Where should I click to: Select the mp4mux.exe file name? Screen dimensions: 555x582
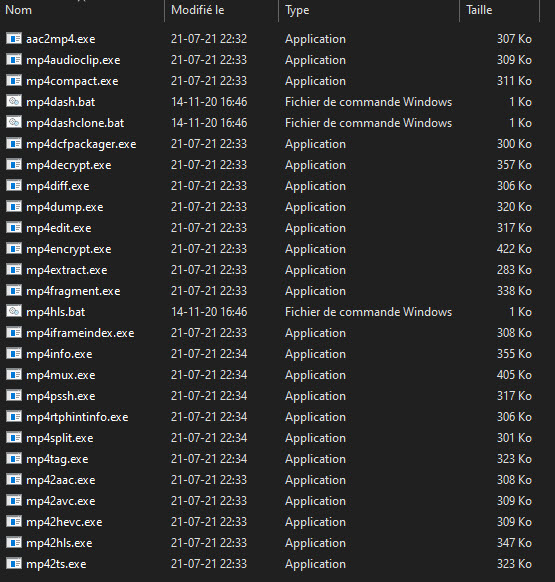click(x=61, y=375)
